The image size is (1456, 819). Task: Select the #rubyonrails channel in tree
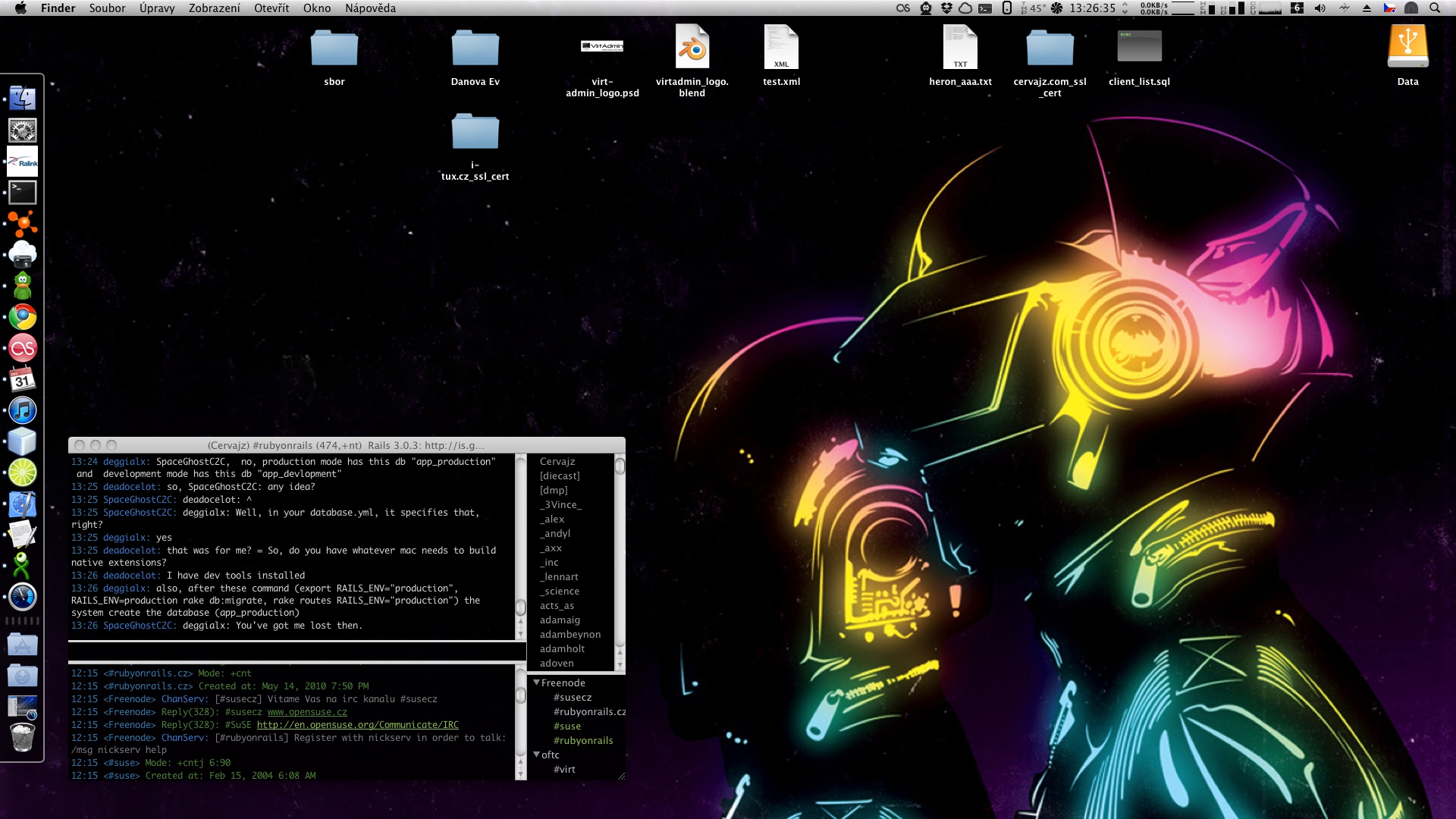(x=583, y=741)
